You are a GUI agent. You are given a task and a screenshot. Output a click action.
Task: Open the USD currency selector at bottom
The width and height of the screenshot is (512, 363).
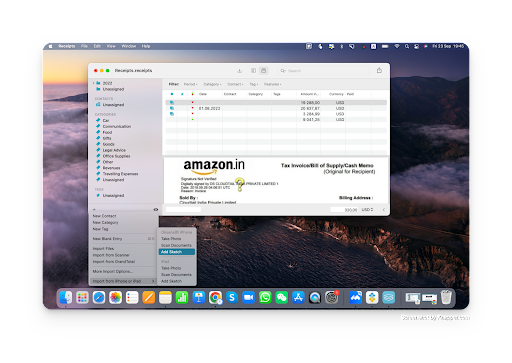367,209
